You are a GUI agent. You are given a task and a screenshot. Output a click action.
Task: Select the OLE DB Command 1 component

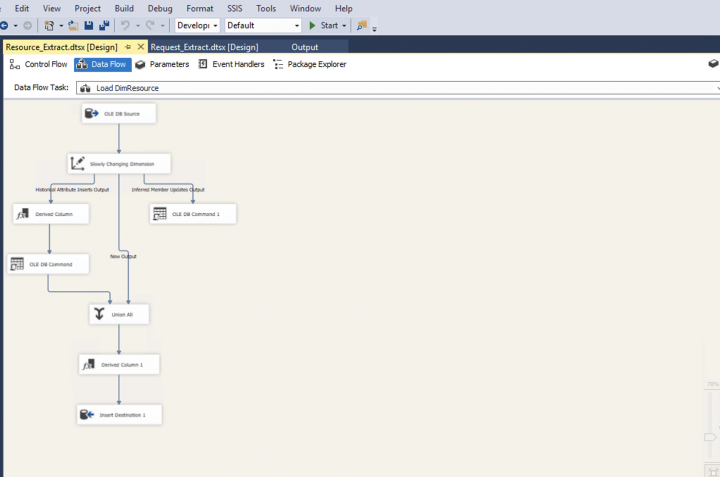point(193,214)
